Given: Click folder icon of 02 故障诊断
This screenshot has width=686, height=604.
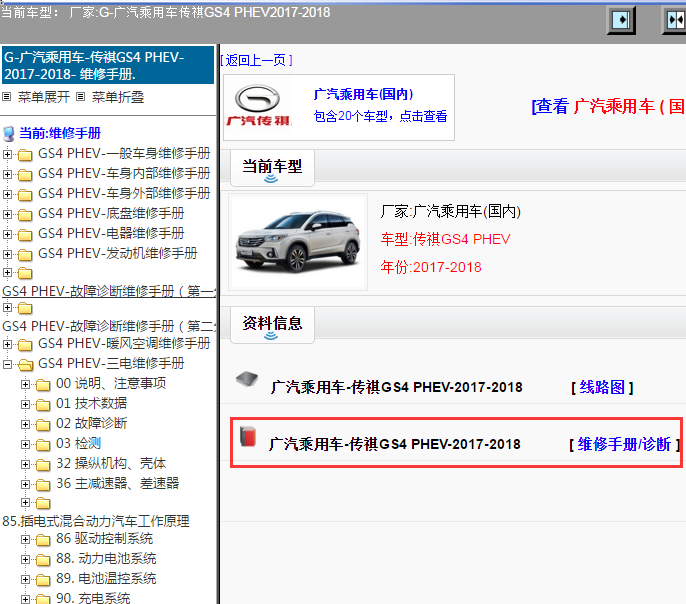Looking at the screenshot, I should tap(43, 425).
